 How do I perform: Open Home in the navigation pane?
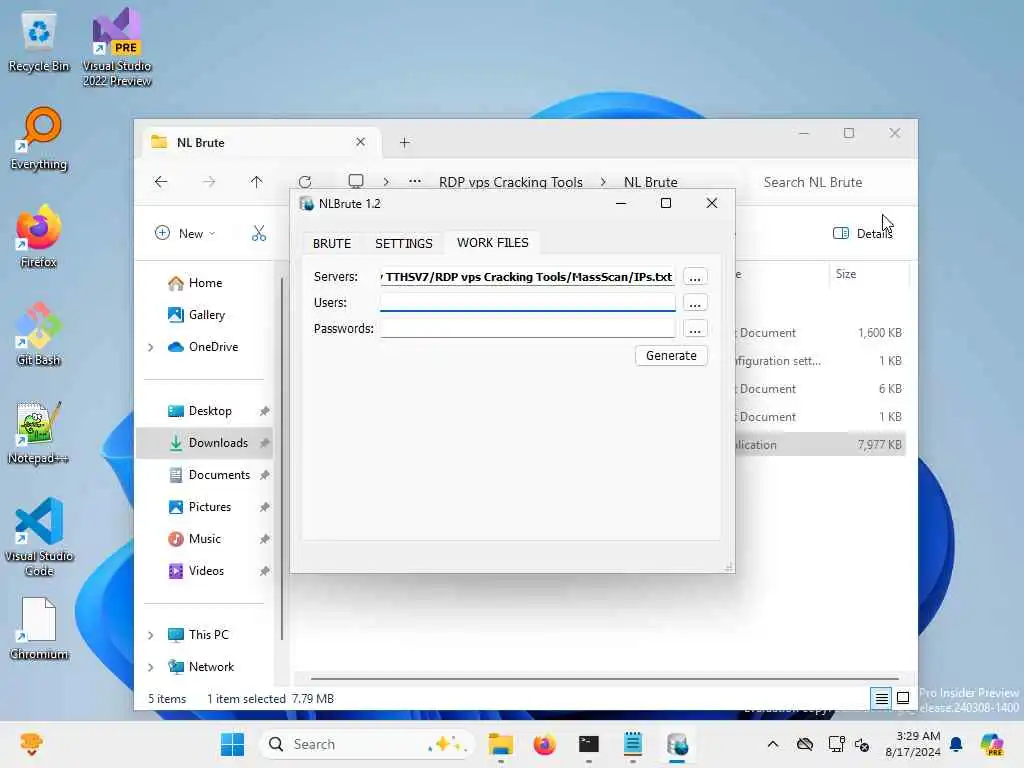[x=206, y=283]
